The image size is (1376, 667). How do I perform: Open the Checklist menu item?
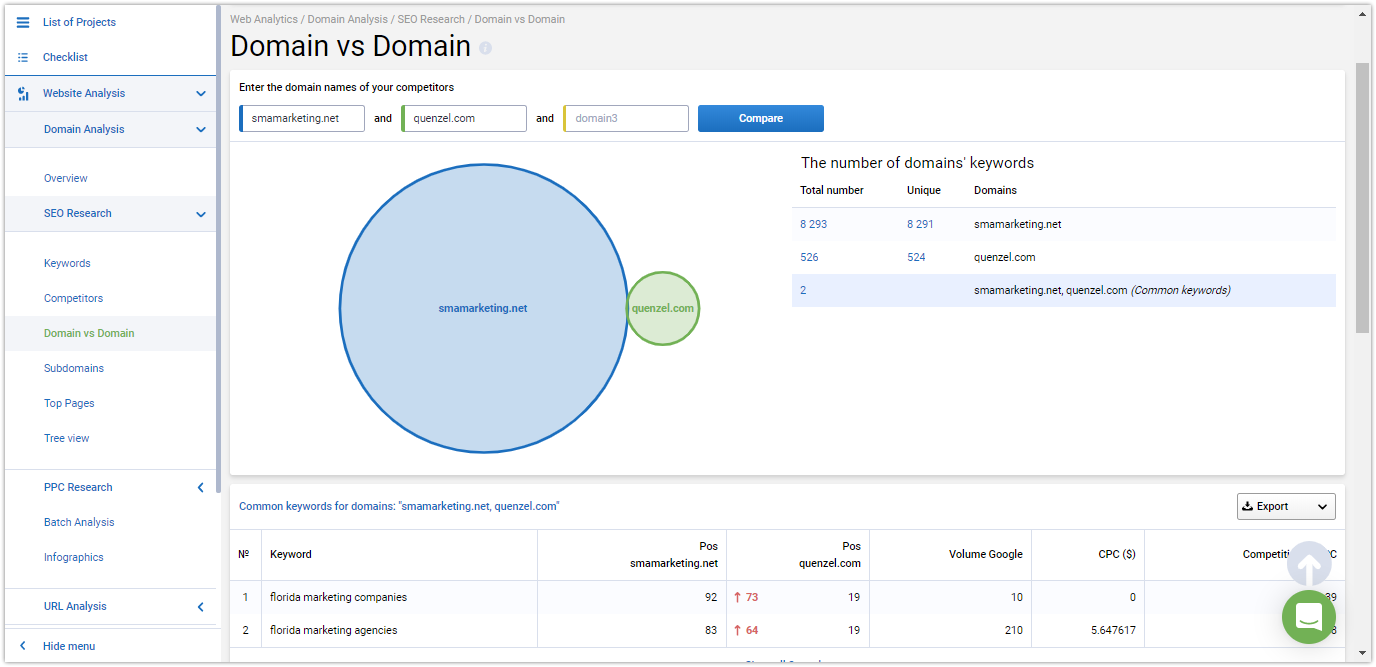(65, 57)
